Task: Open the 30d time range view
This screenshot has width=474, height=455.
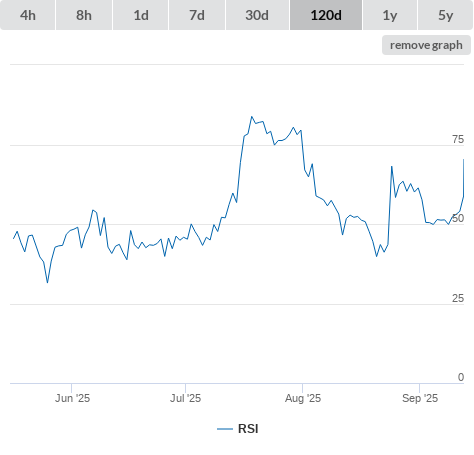Action: pos(257,15)
